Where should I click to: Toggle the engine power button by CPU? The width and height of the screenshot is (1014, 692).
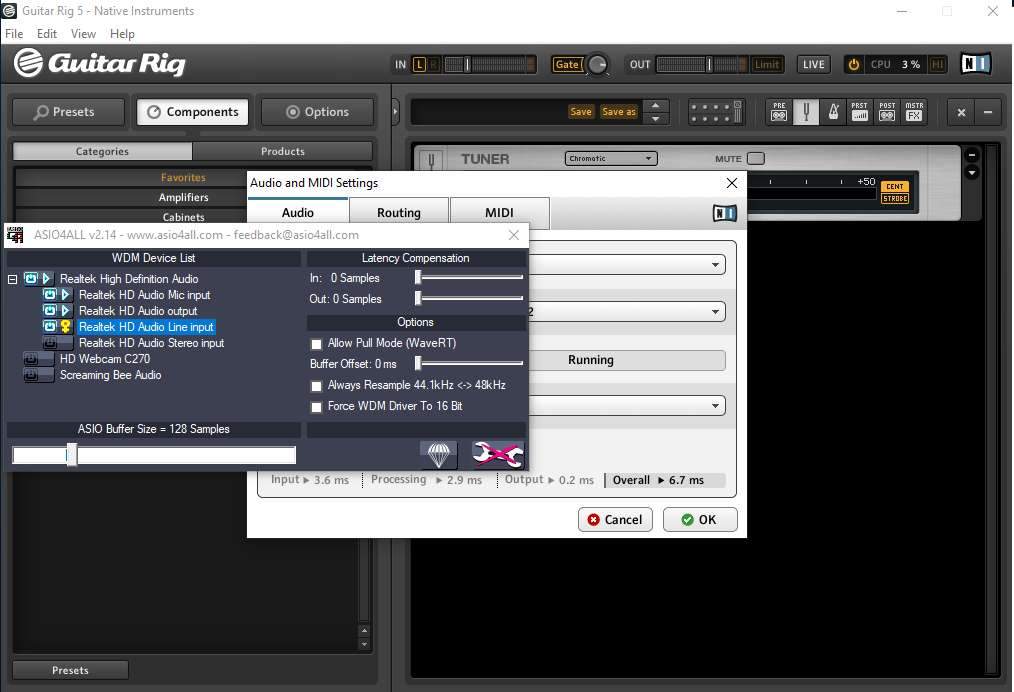854,65
